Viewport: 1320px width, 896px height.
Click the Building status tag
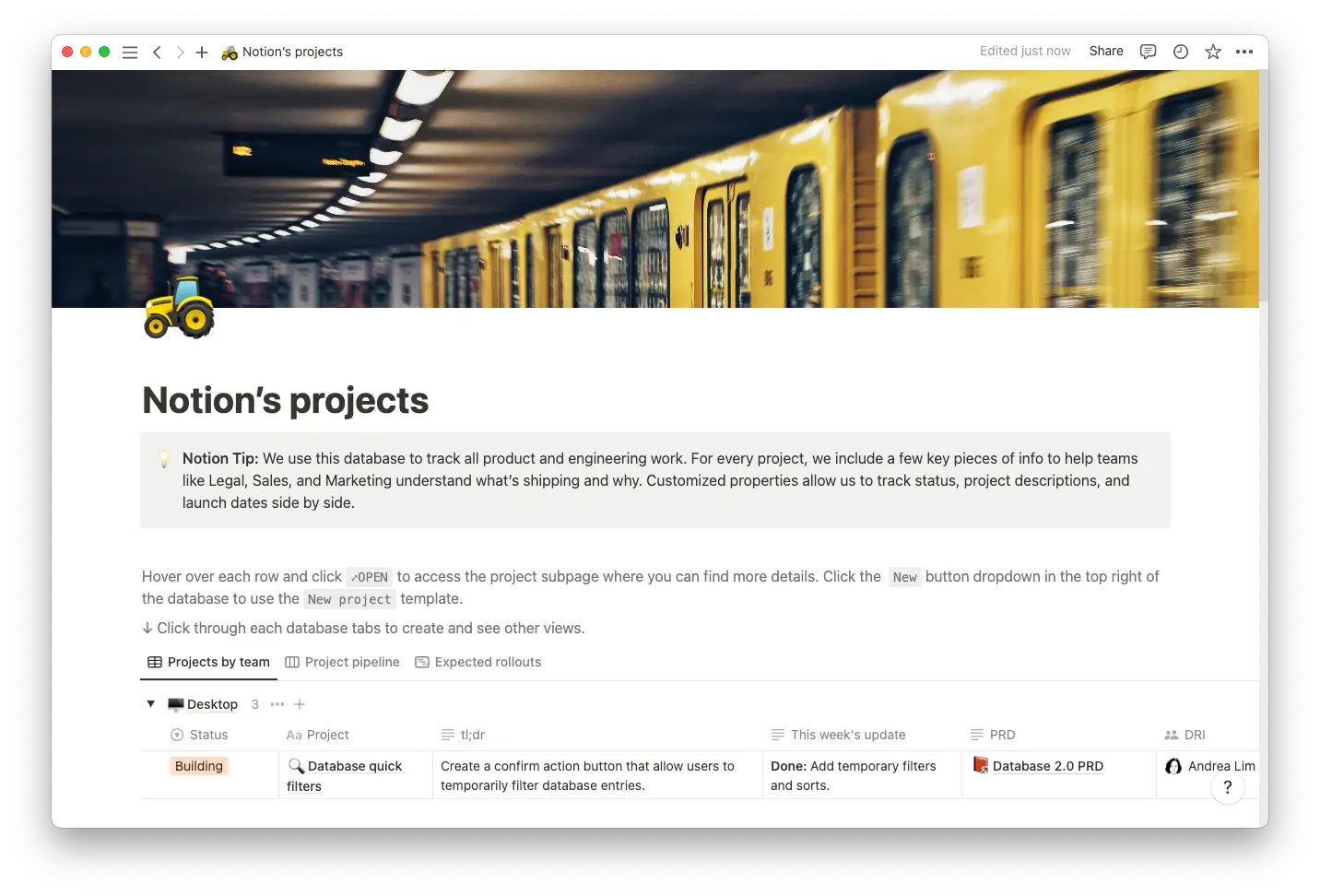point(199,766)
